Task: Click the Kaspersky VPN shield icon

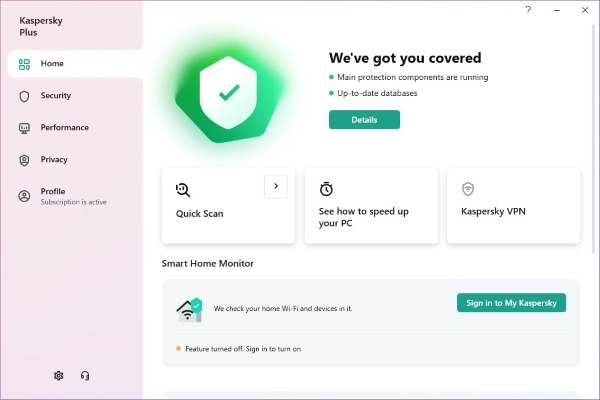Action: click(x=467, y=189)
